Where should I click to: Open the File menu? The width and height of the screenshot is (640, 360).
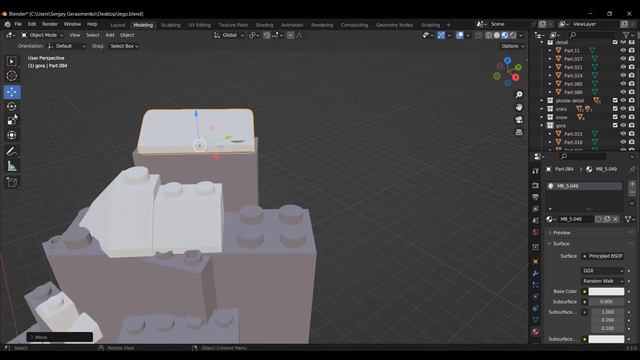click(x=18, y=24)
